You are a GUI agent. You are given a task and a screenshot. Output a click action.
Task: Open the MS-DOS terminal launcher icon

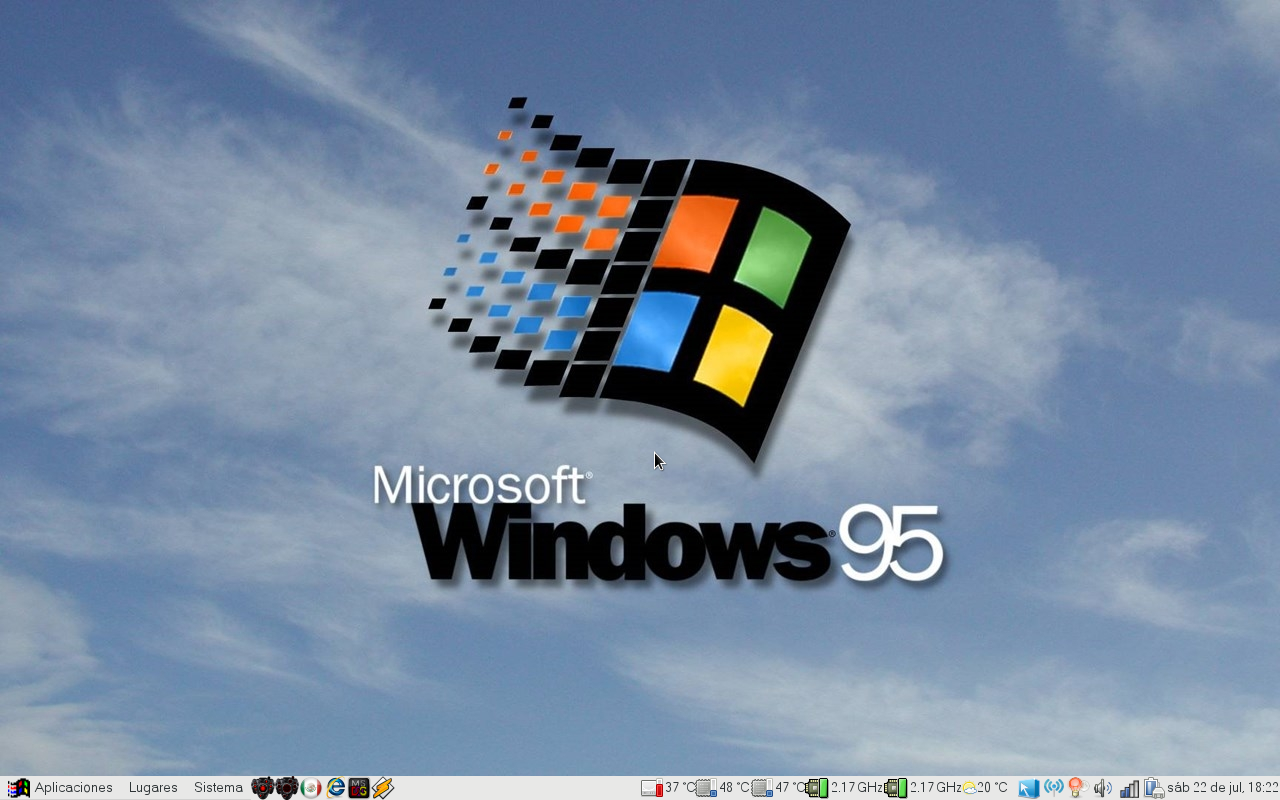tap(359, 788)
